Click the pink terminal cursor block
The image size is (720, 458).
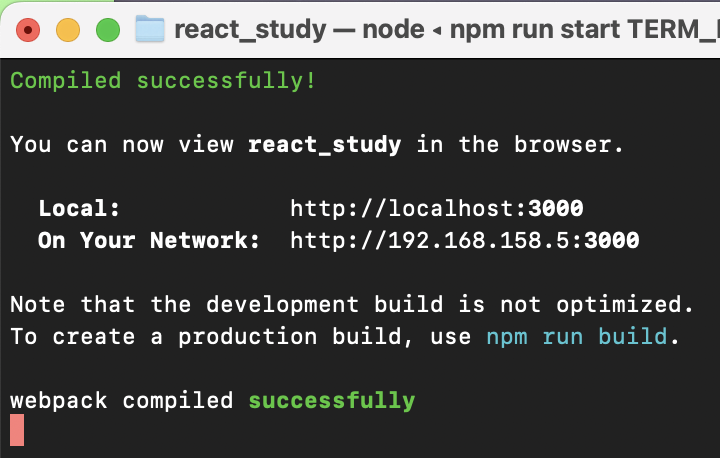17,430
